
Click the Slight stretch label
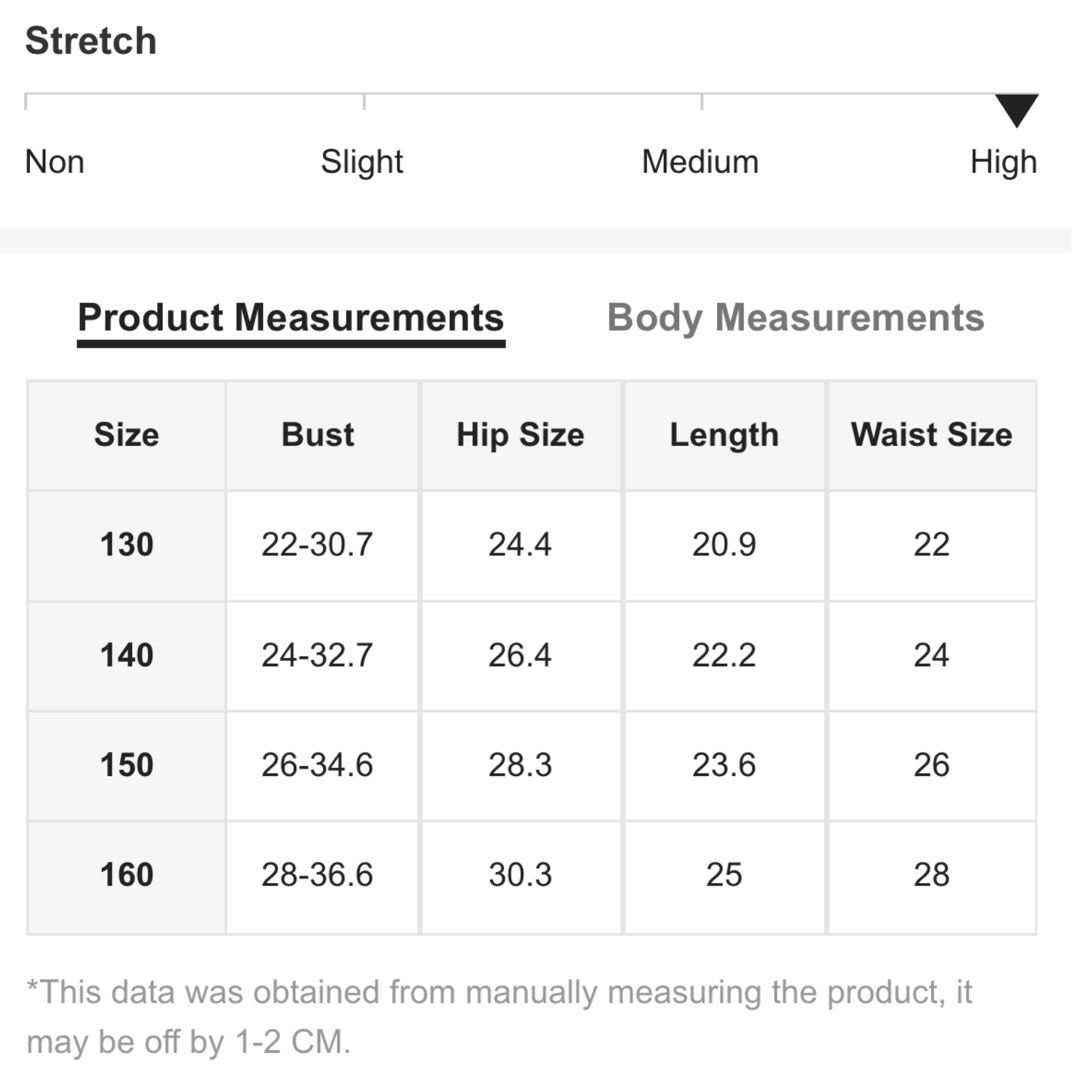[362, 162]
